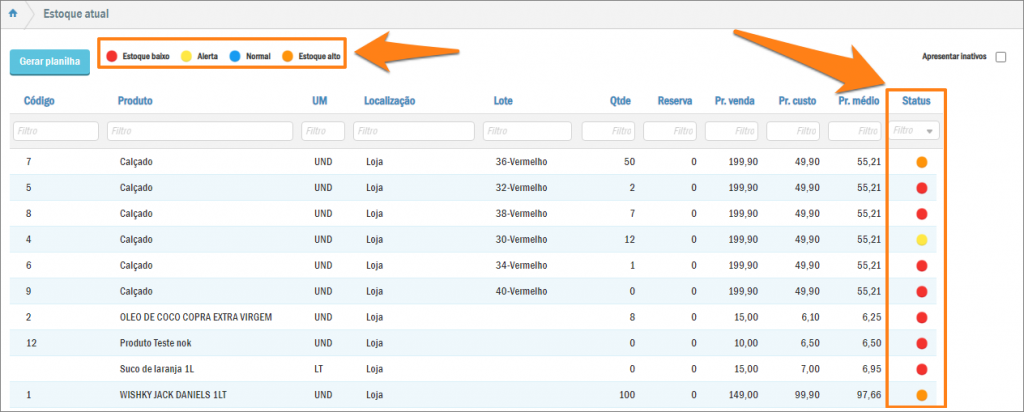Click red status dot for 32-Vermelho row
This screenshot has width=1024, height=412.
(x=921, y=188)
